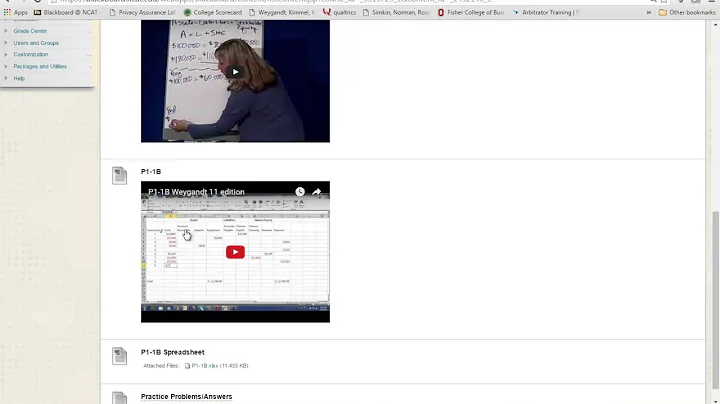Open the Simkin, Norman bookmark
Screen dimensions: 720x404
pyautogui.click(x=396, y=12)
